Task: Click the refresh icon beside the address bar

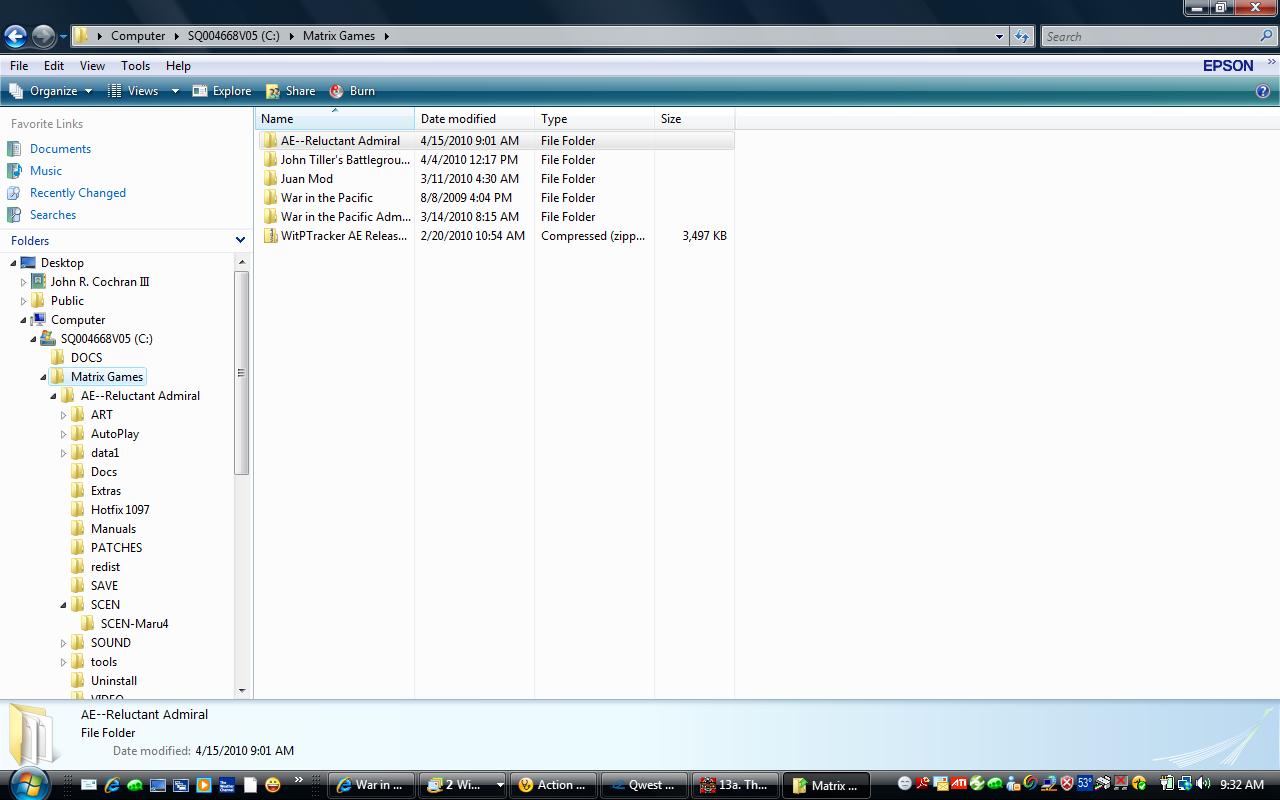Action: (1021, 36)
